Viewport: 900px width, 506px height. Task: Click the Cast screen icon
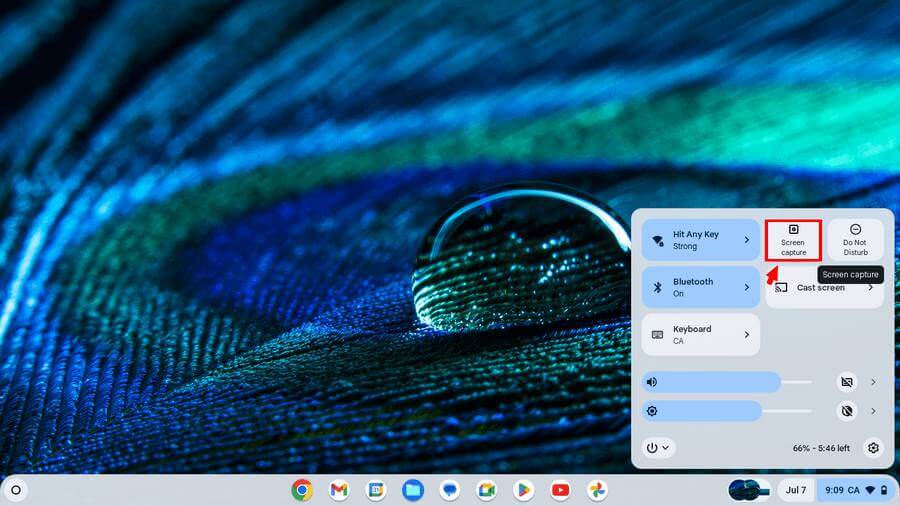(781, 287)
